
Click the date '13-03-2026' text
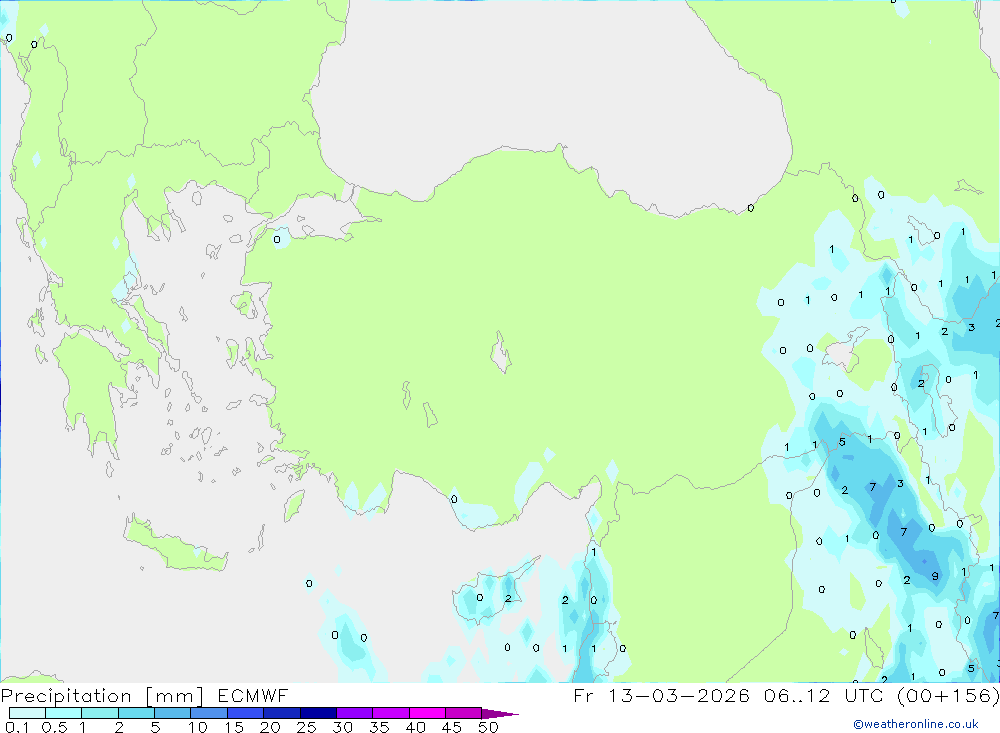[679, 695]
